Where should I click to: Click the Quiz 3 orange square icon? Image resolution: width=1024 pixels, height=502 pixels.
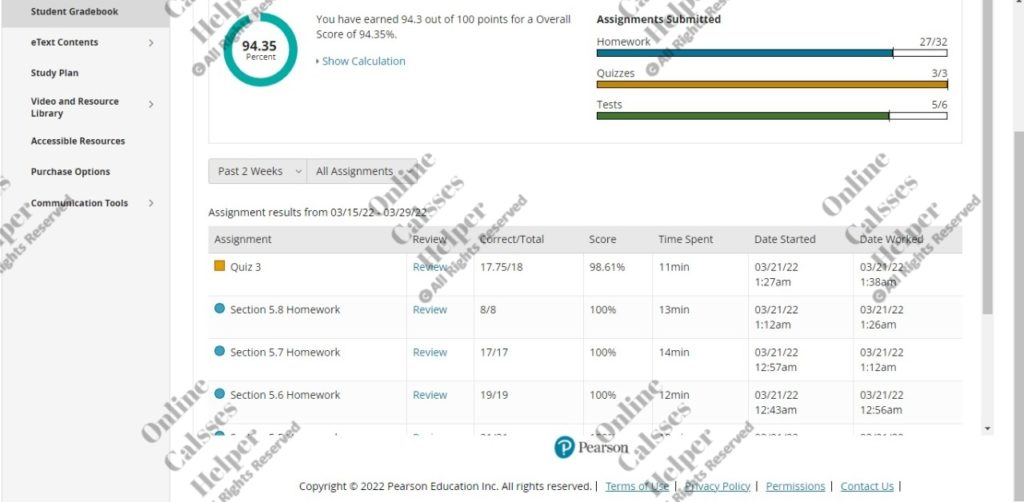coord(220,267)
